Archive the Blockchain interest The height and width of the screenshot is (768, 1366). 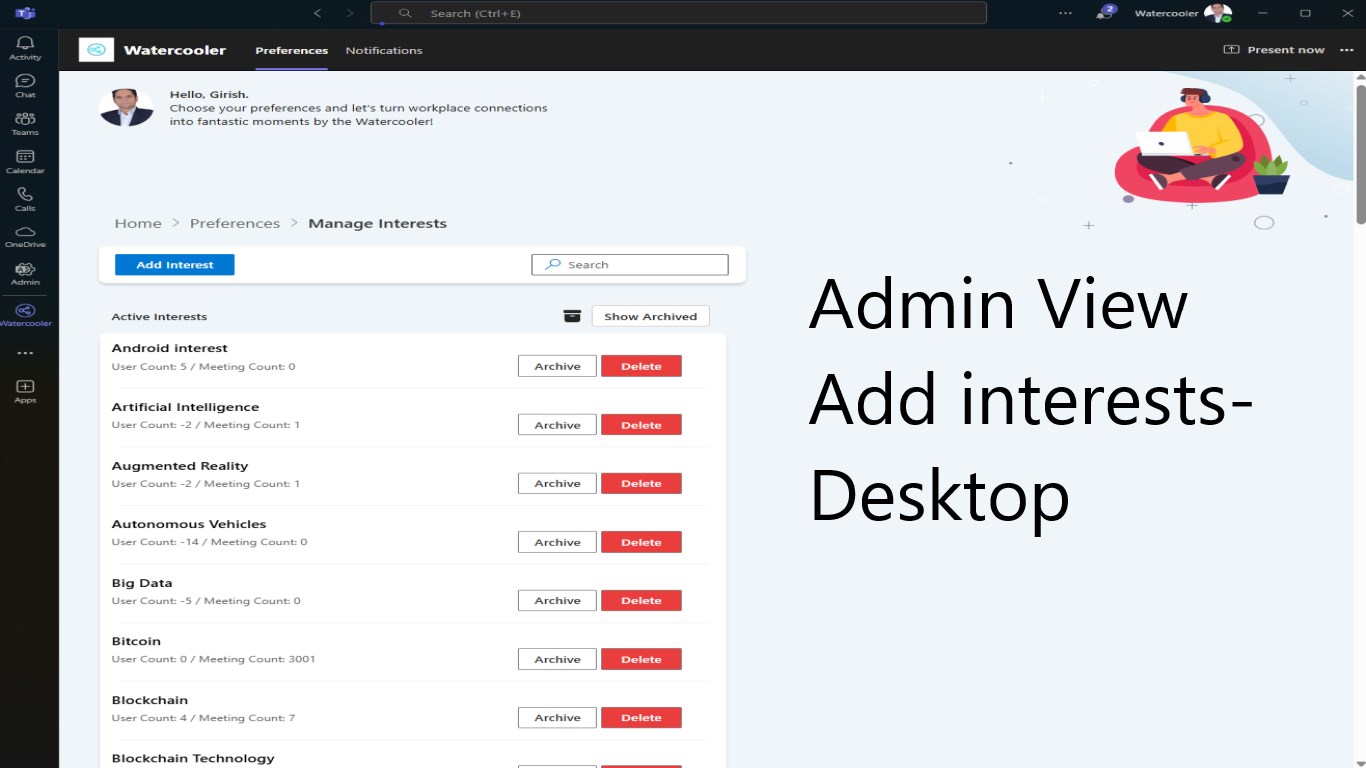point(557,717)
